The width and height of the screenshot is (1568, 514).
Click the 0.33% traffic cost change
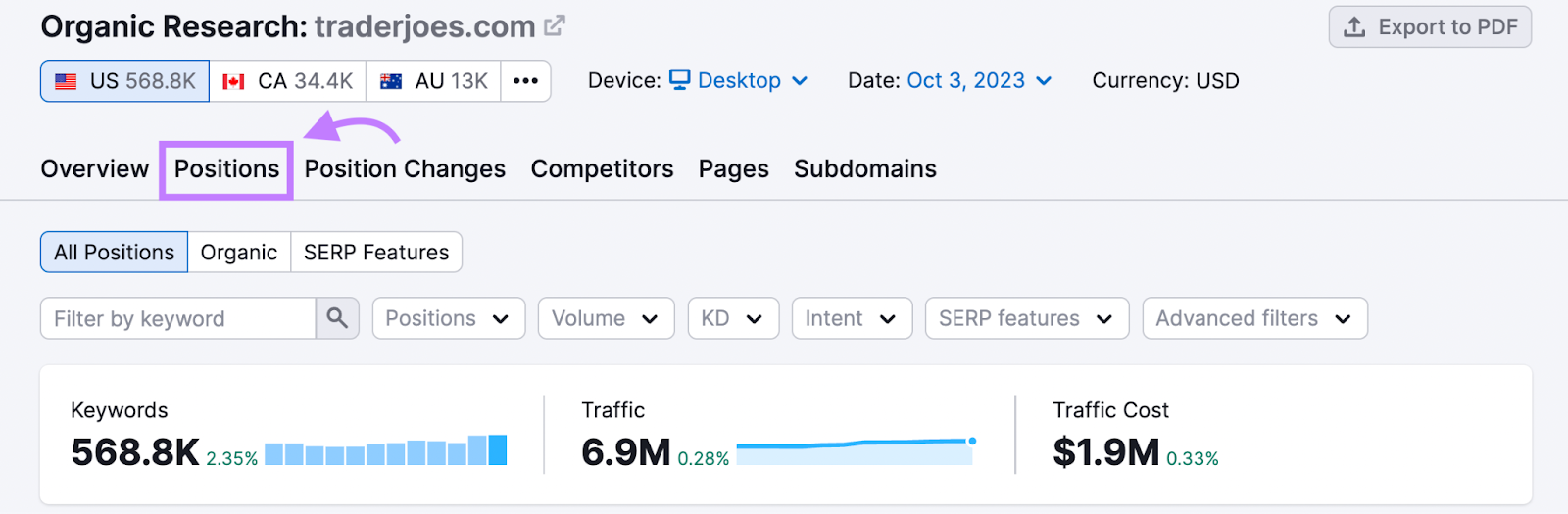(1193, 458)
